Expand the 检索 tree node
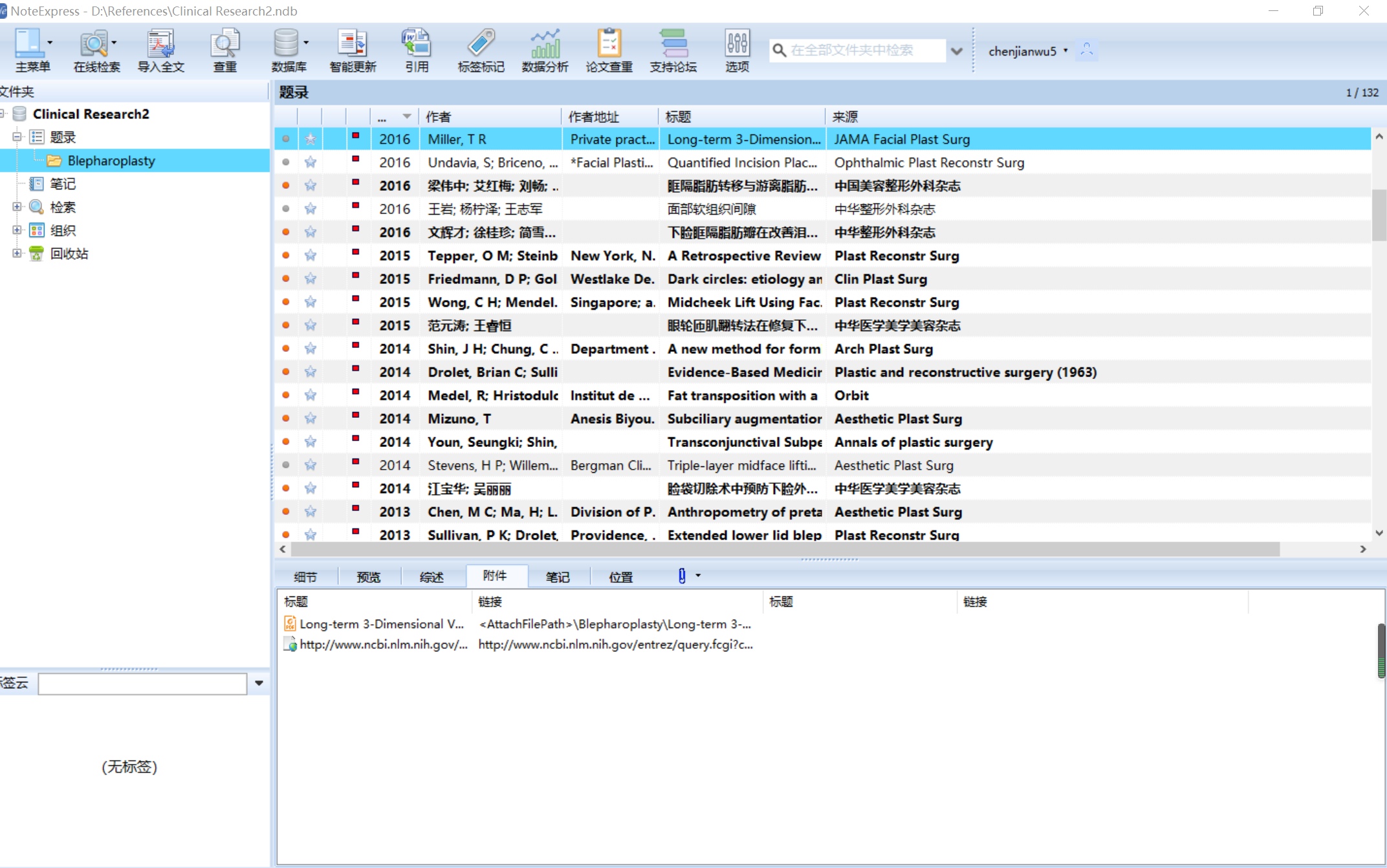This screenshot has height=868, width=1387. [x=17, y=206]
